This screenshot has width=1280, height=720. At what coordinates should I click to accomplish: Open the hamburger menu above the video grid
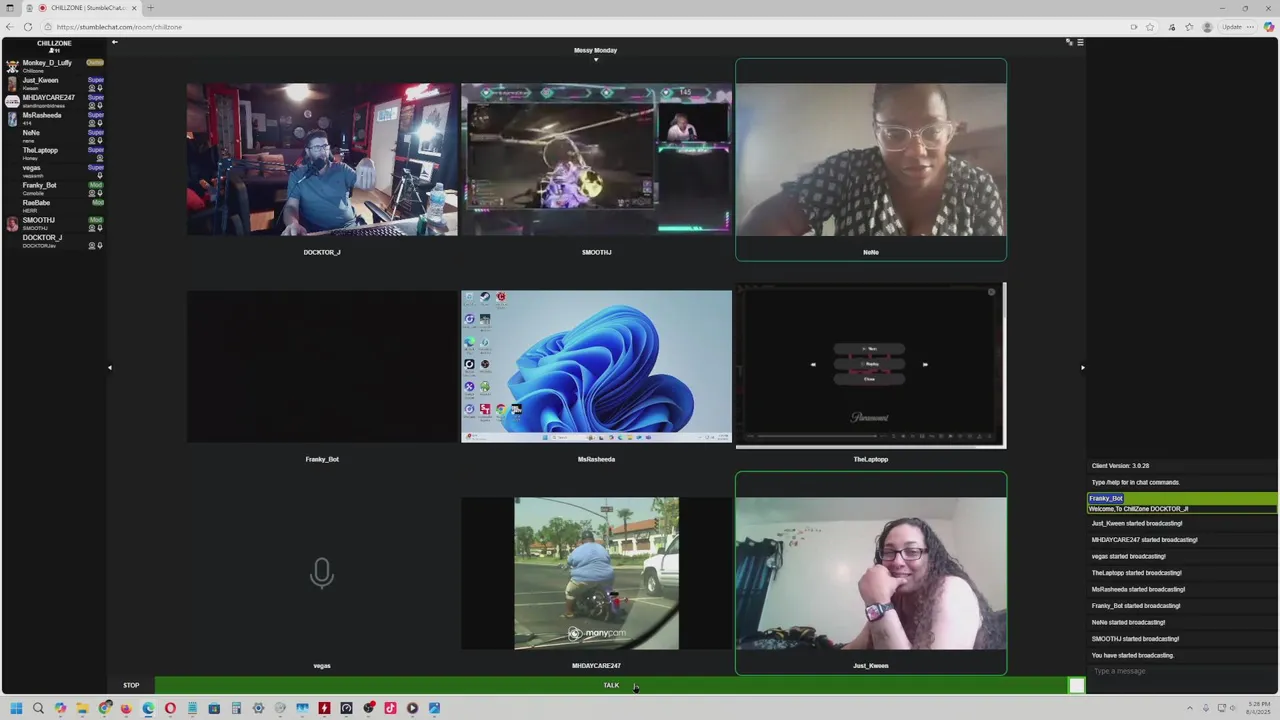point(1080,42)
